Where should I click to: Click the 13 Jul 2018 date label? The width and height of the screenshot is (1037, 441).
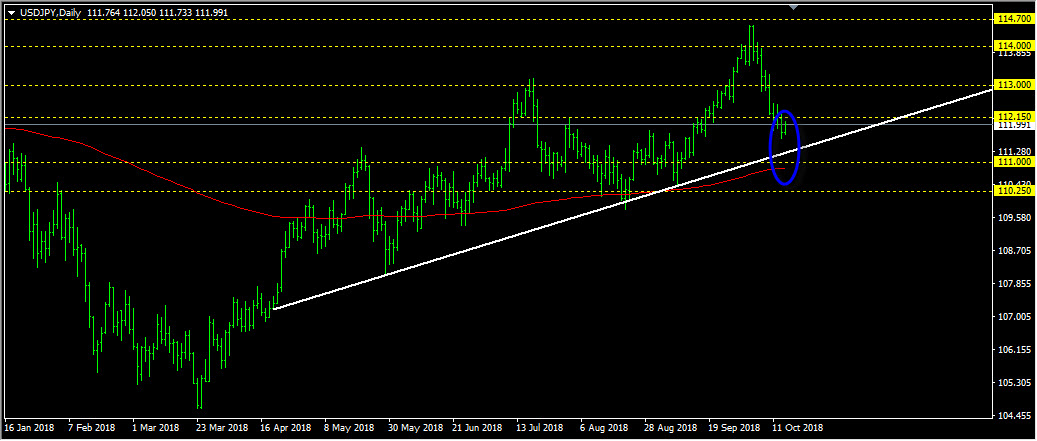click(x=542, y=427)
